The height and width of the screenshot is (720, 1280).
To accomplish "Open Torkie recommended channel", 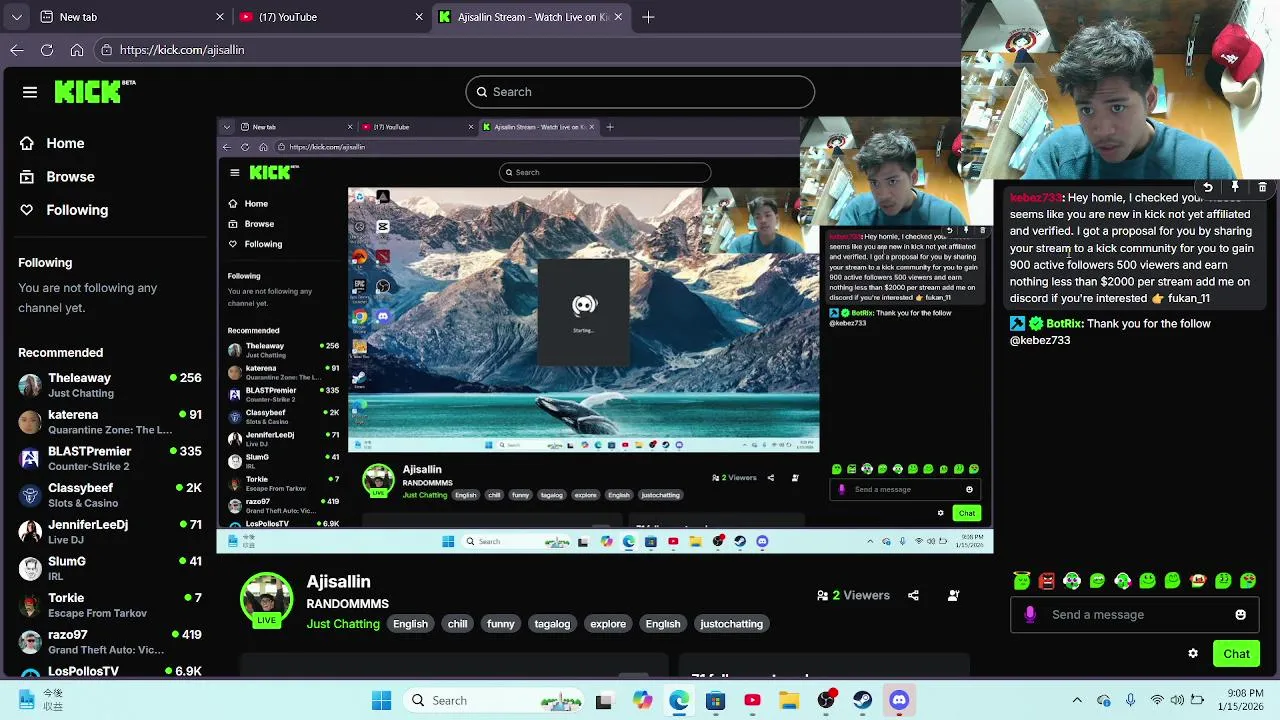I will pos(110,604).
